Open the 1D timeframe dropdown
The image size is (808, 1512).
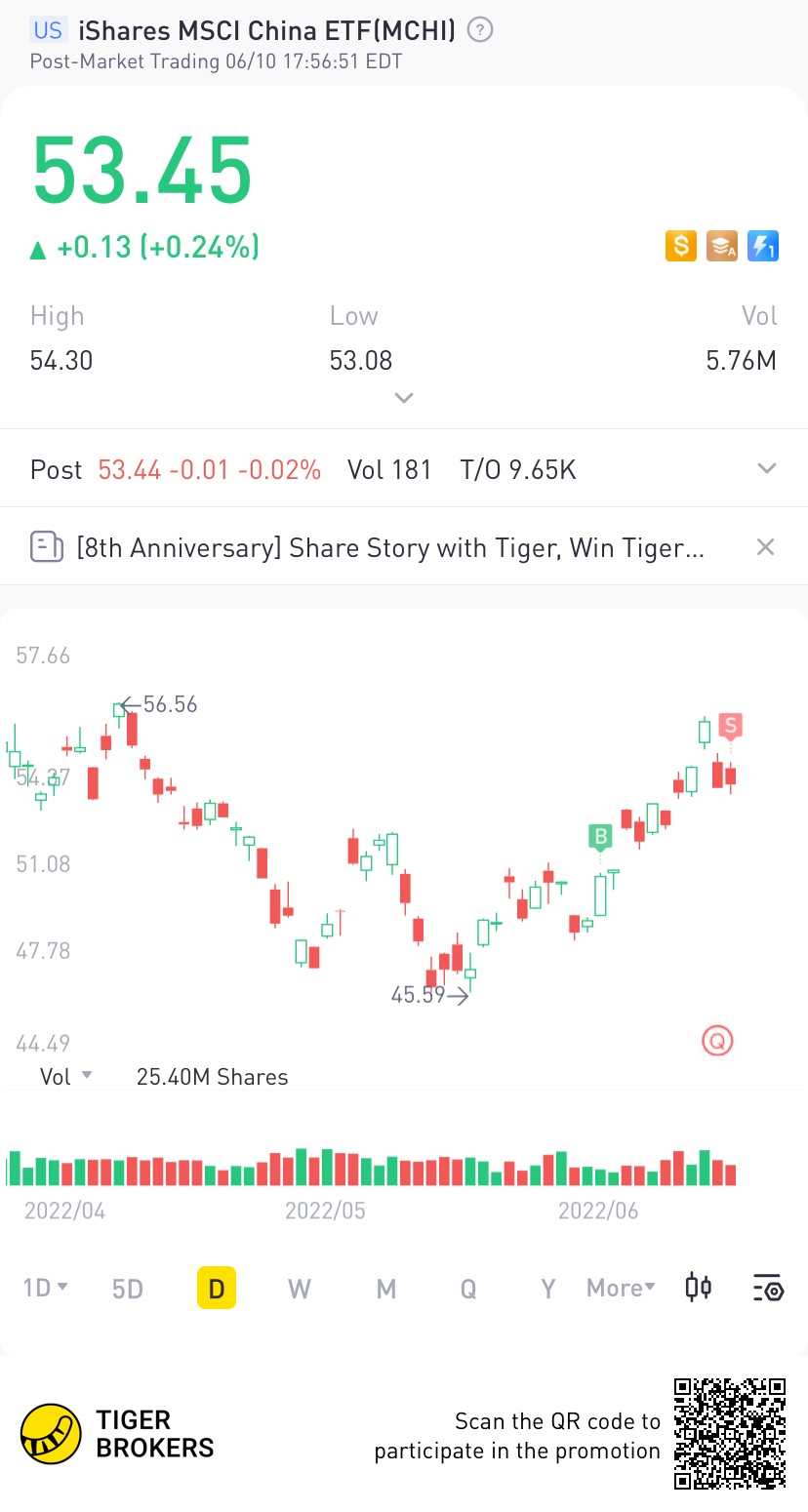point(45,1288)
